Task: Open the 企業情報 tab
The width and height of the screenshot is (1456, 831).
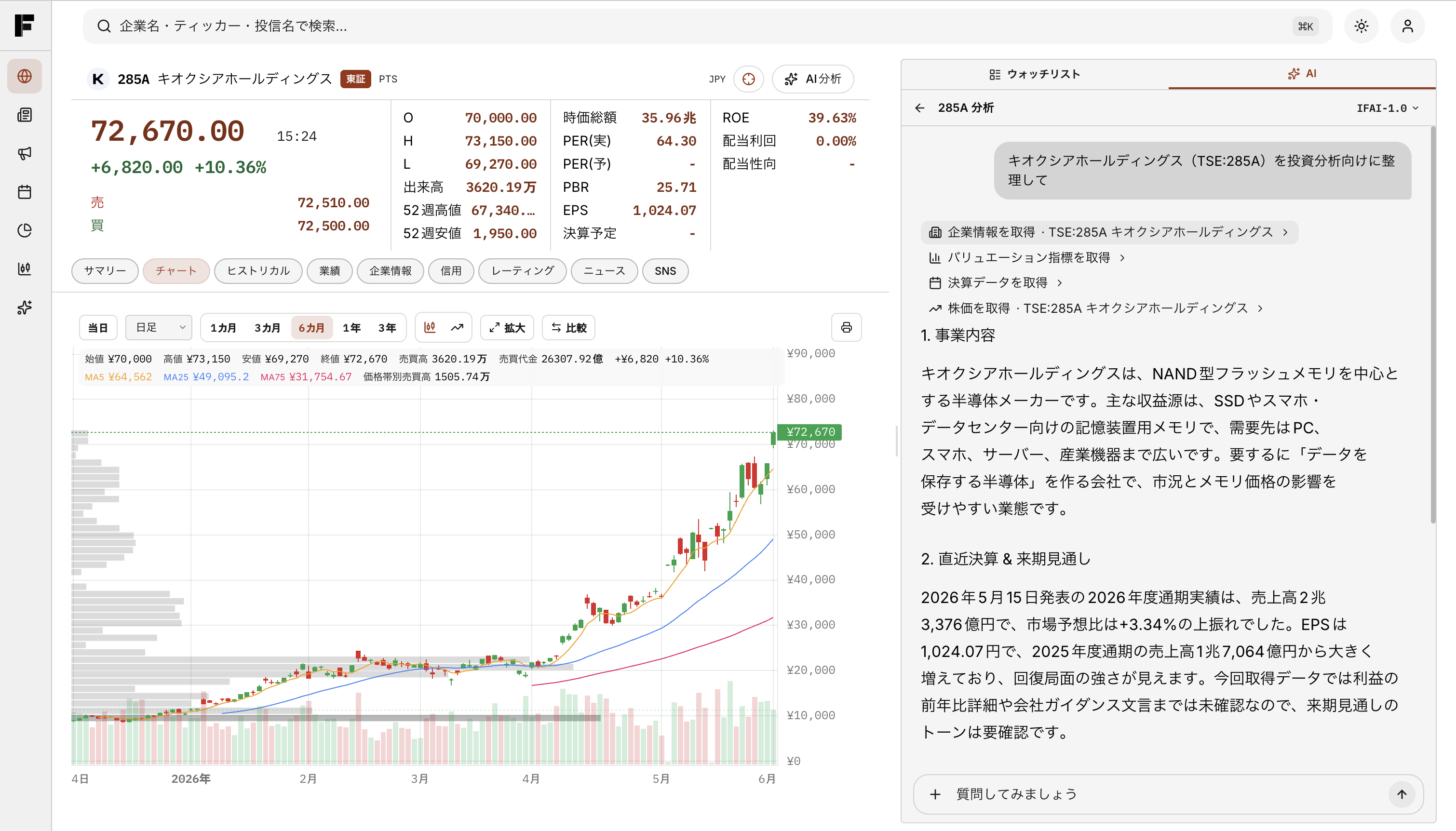Action: (391, 270)
